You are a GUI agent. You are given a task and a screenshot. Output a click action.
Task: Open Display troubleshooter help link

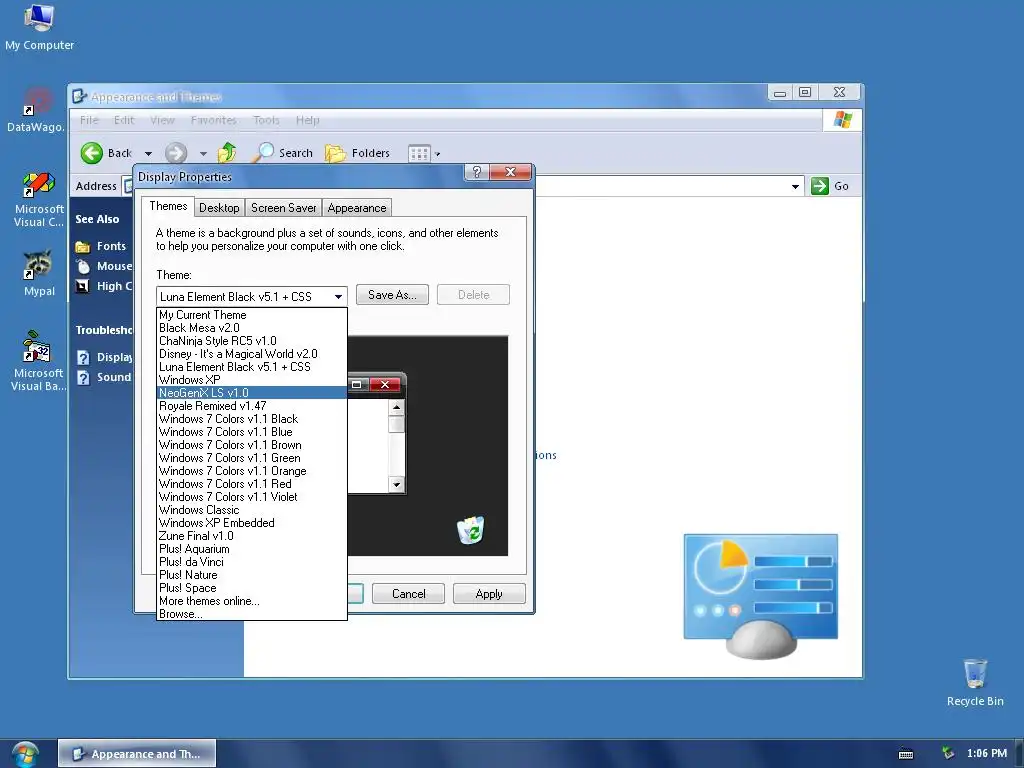[x=104, y=357]
